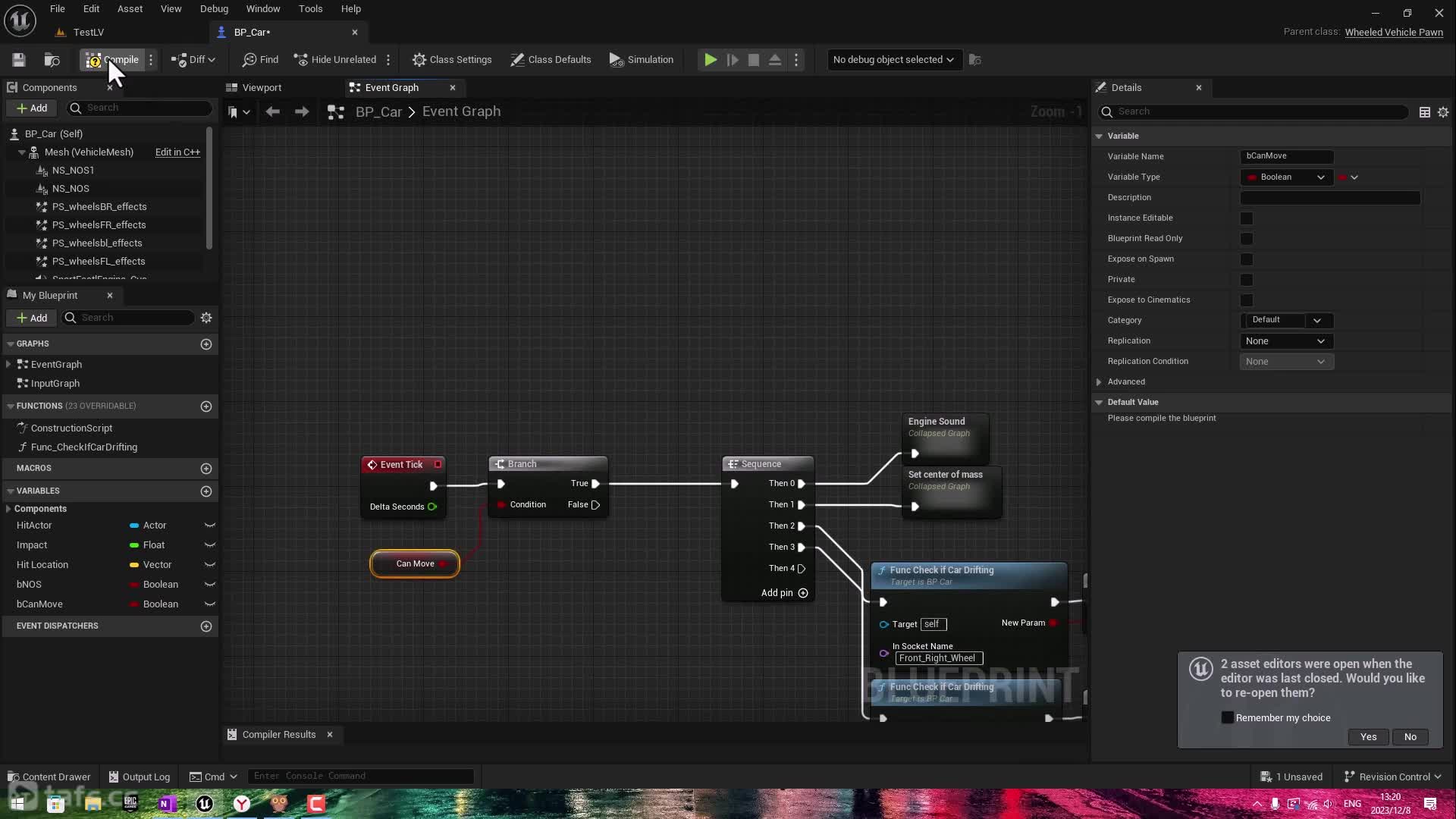Click the Add variable button in My Blueprint
Image resolution: width=1456 pixels, height=819 pixels.
[x=206, y=490]
